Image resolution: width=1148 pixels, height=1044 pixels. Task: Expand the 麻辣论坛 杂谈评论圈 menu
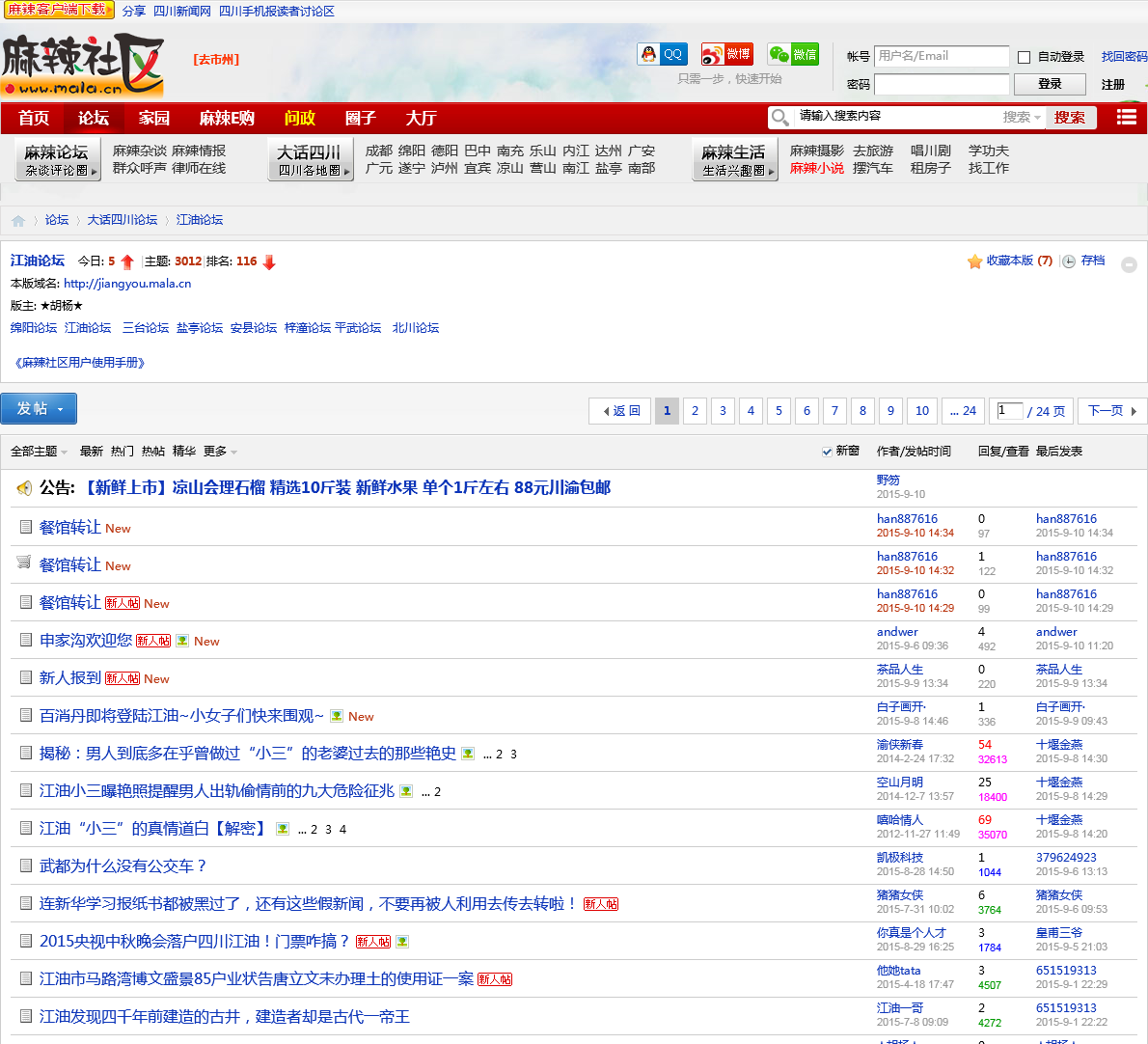tap(58, 159)
